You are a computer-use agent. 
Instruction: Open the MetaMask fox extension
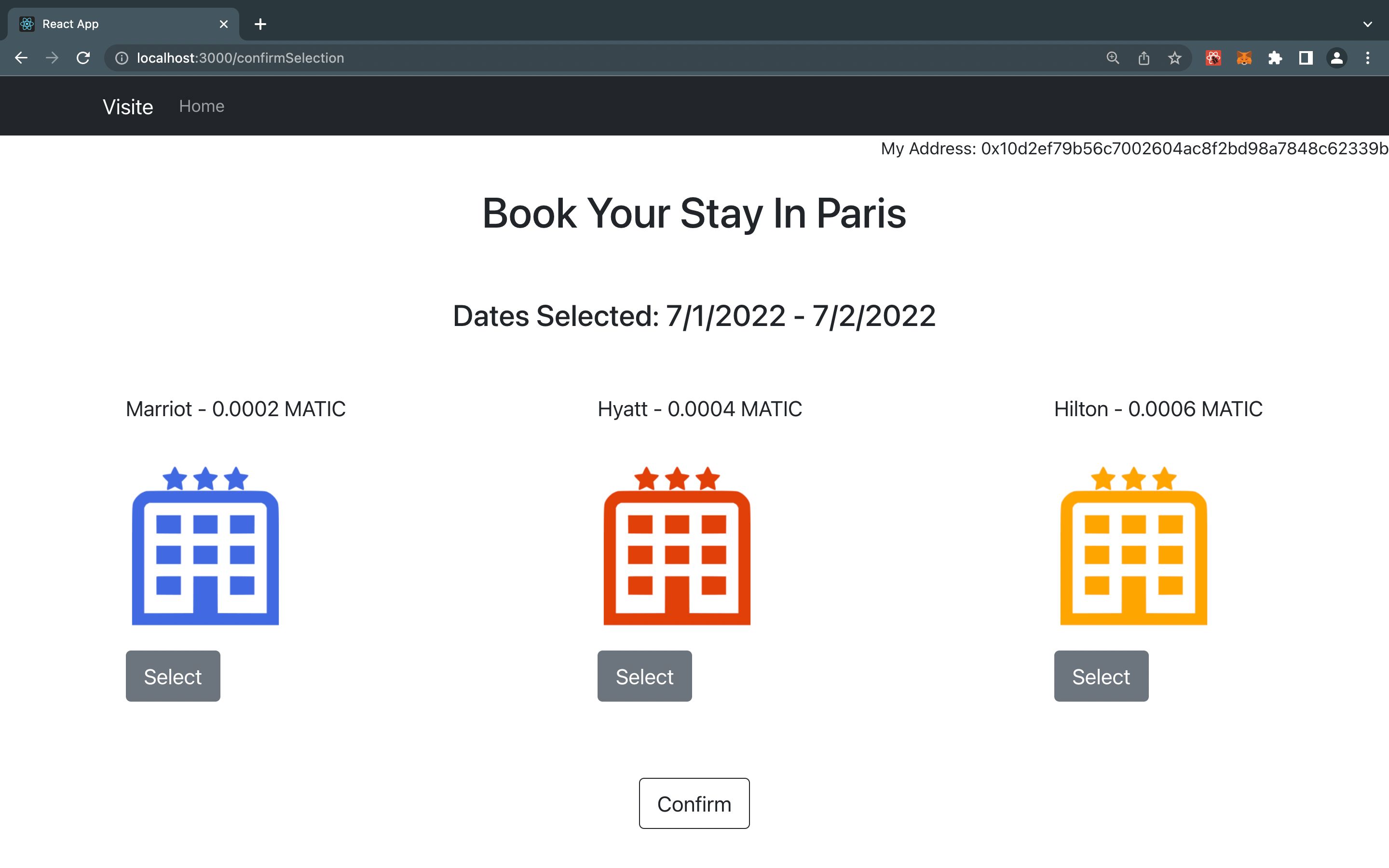pyautogui.click(x=1244, y=58)
